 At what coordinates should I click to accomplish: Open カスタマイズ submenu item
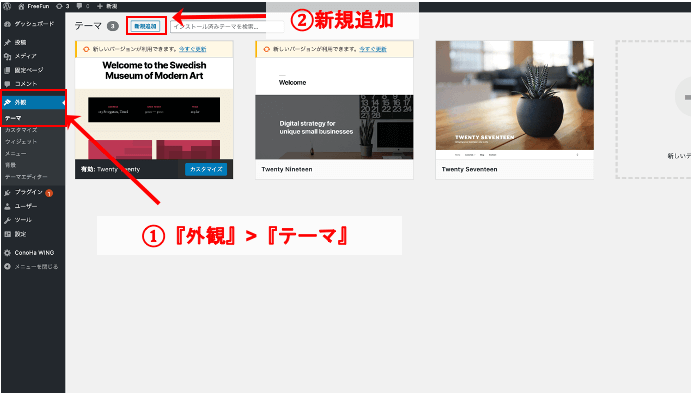(x=21, y=130)
